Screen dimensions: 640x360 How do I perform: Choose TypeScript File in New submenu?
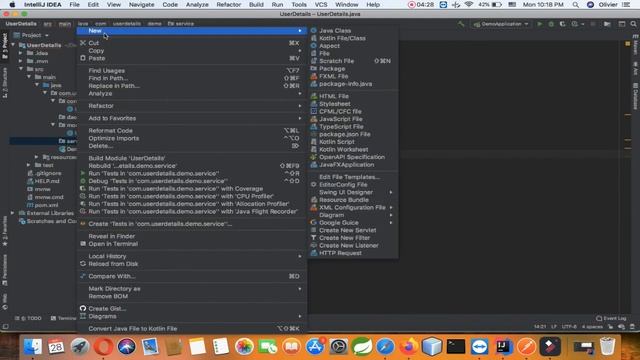tap(353, 127)
